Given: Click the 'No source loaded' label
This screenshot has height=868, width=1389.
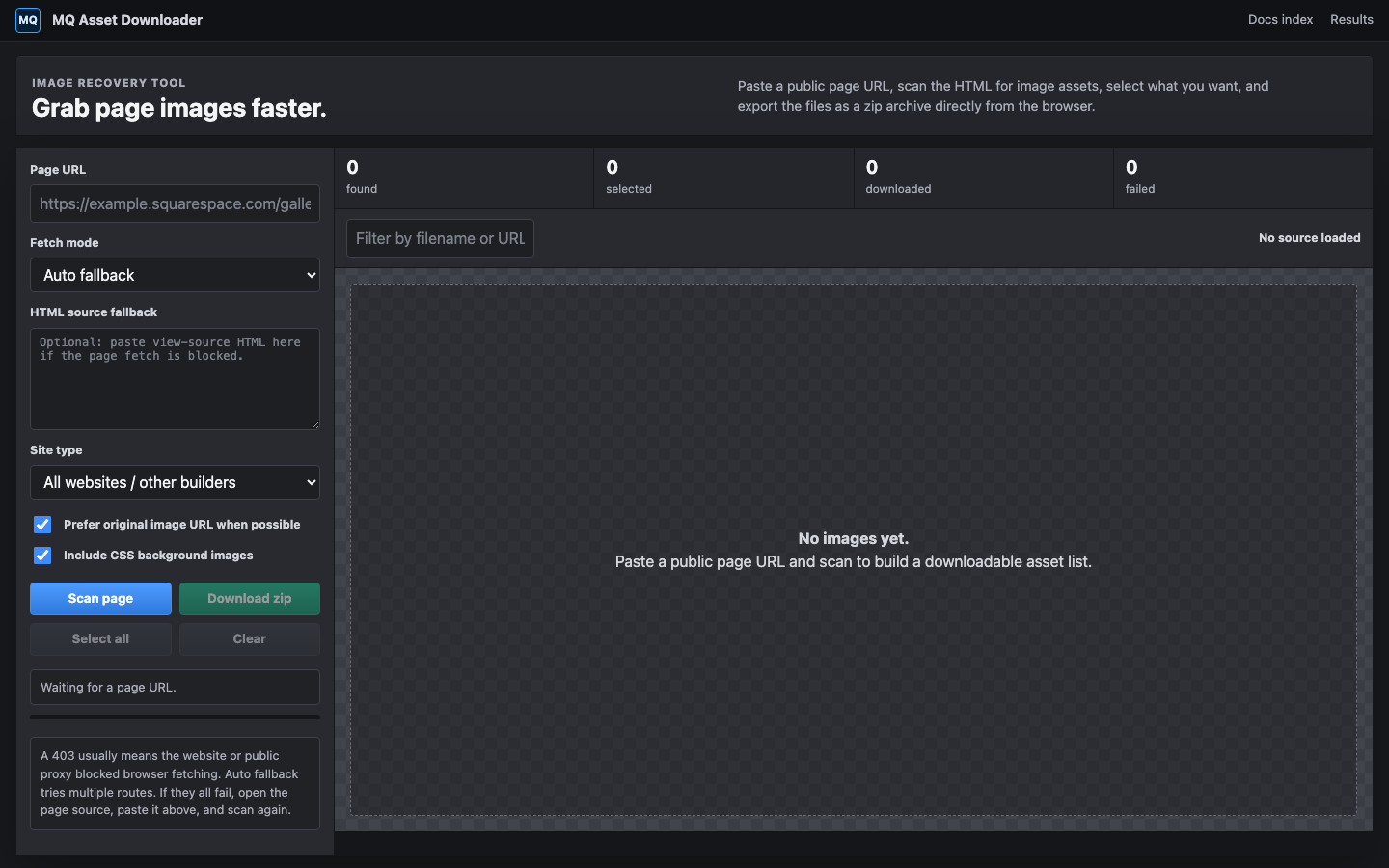Looking at the screenshot, I should (1309, 238).
